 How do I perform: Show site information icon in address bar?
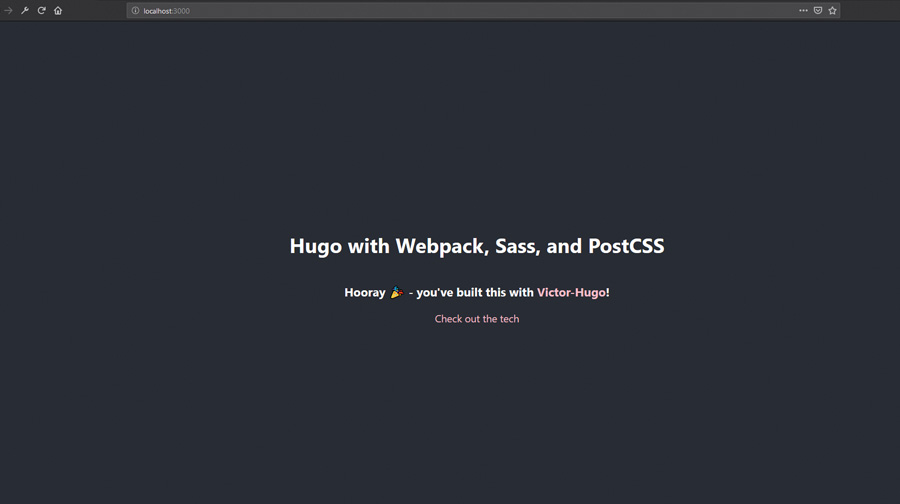[135, 10]
